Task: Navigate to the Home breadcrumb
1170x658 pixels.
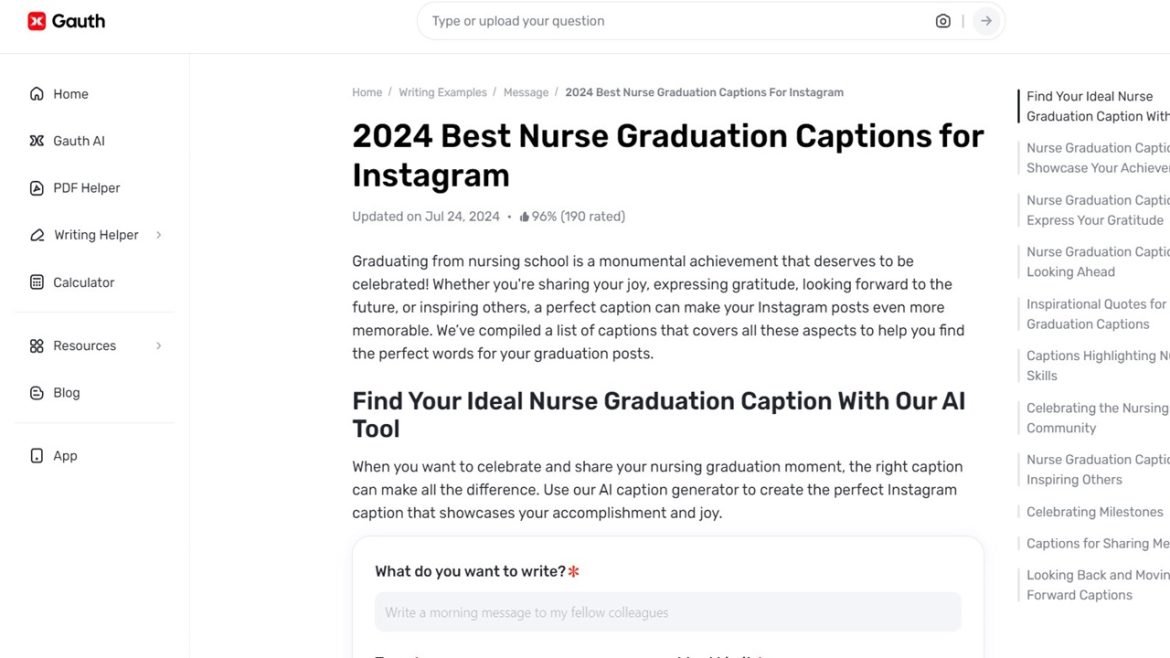Action: tap(367, 93)
